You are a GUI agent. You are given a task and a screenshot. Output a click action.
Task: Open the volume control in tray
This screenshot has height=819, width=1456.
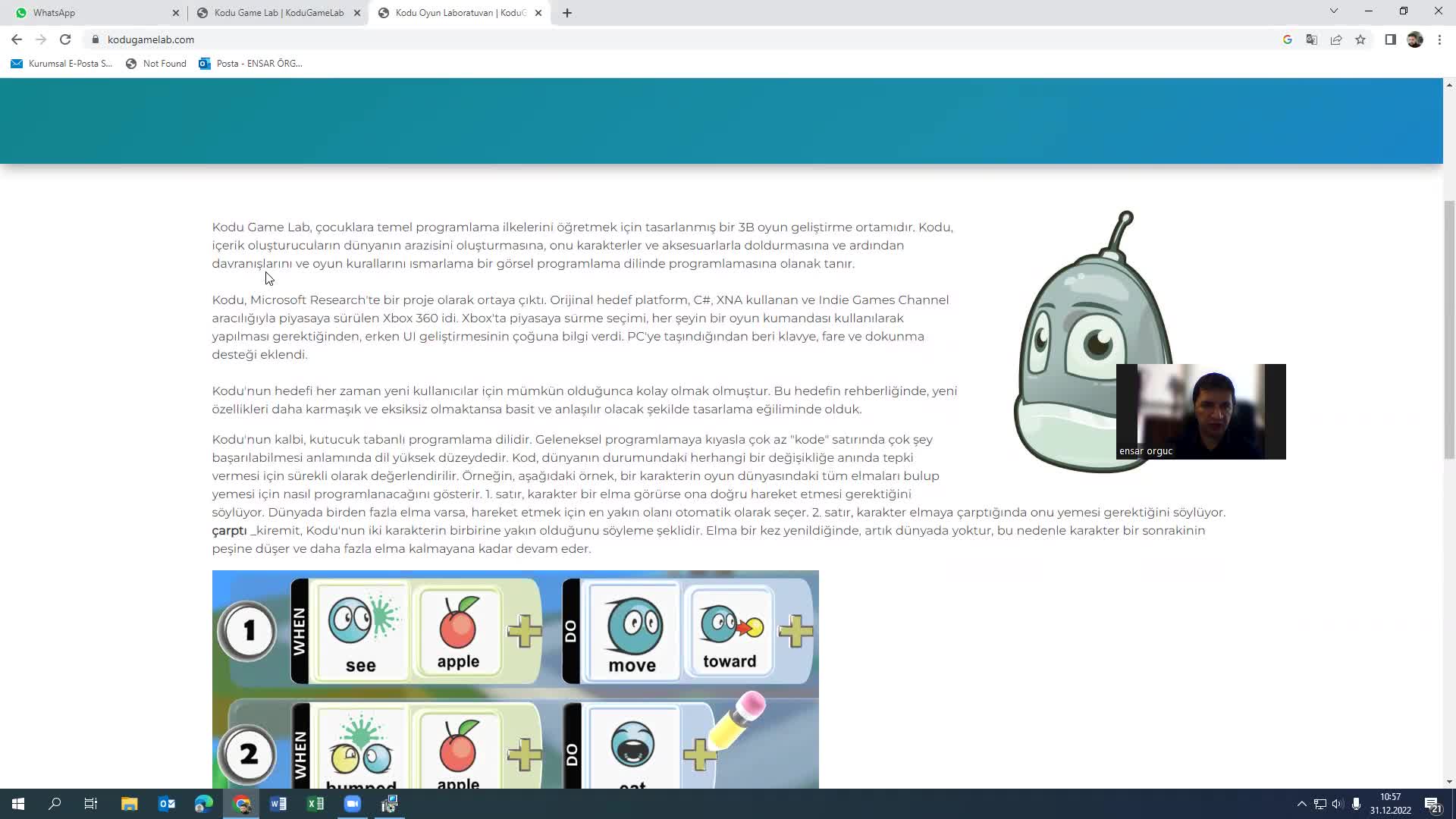click(x=1338, y=804)
